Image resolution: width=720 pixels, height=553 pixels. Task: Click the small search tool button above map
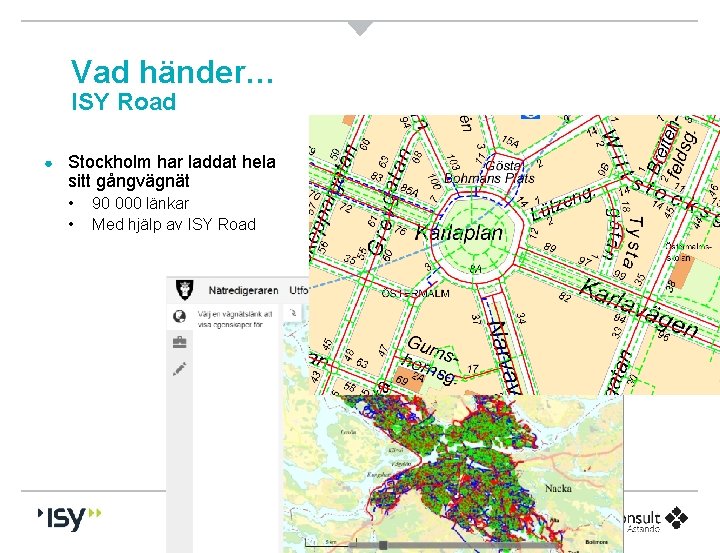point(292,313)
